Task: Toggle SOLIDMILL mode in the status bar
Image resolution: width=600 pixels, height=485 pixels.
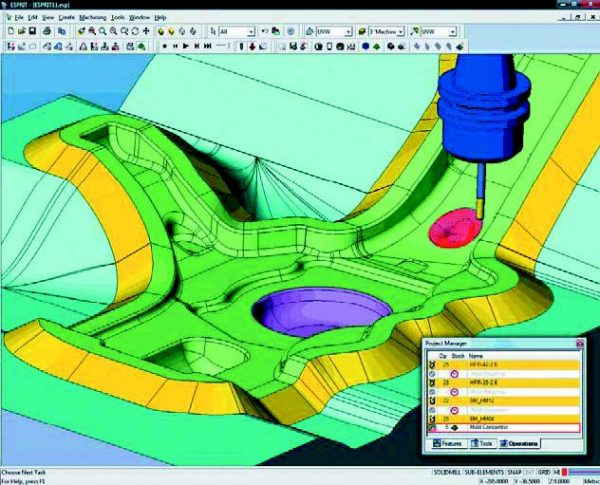Action: 447,472
